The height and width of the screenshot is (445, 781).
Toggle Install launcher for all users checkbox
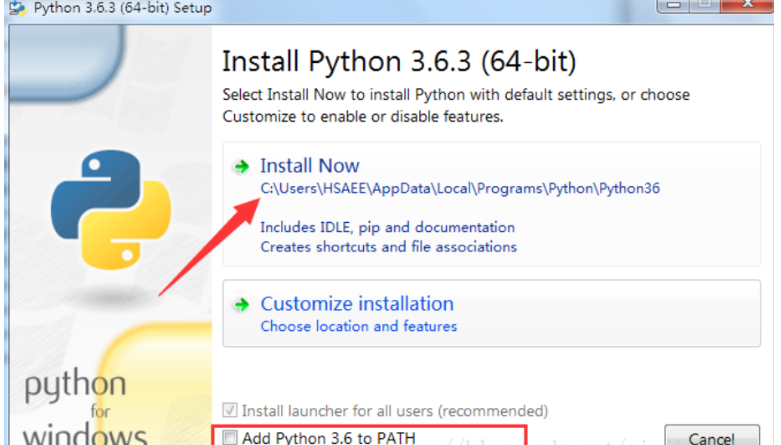point(230,410)
